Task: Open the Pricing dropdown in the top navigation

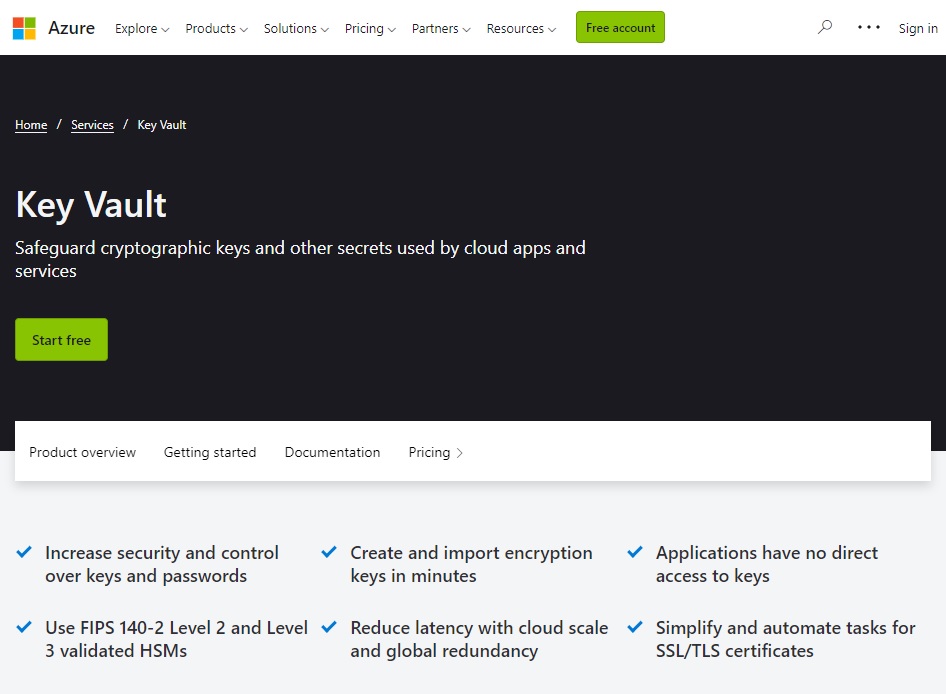Action: pos(370,28)
